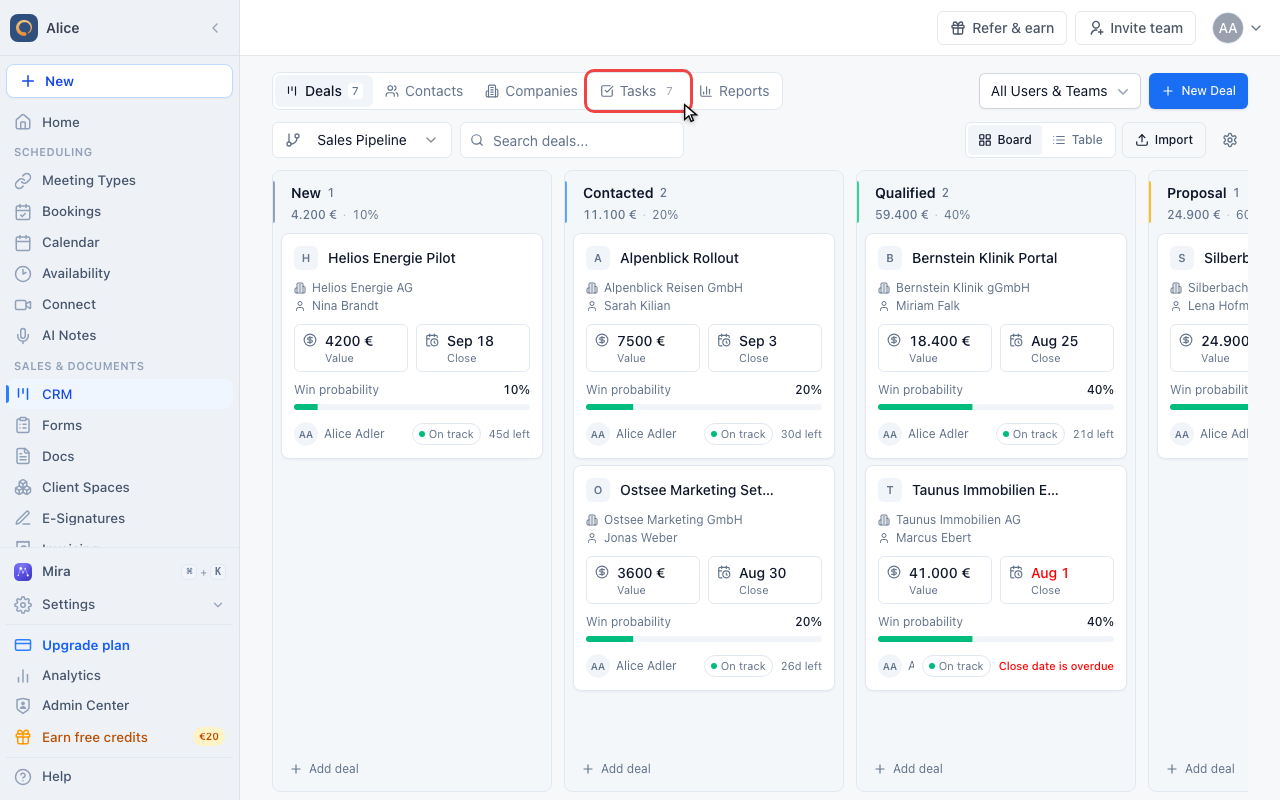This screenshot has height=800, width=1280.
Task: Open the Aug 25 close date on Bernstein card
Action: [1057, 348]
